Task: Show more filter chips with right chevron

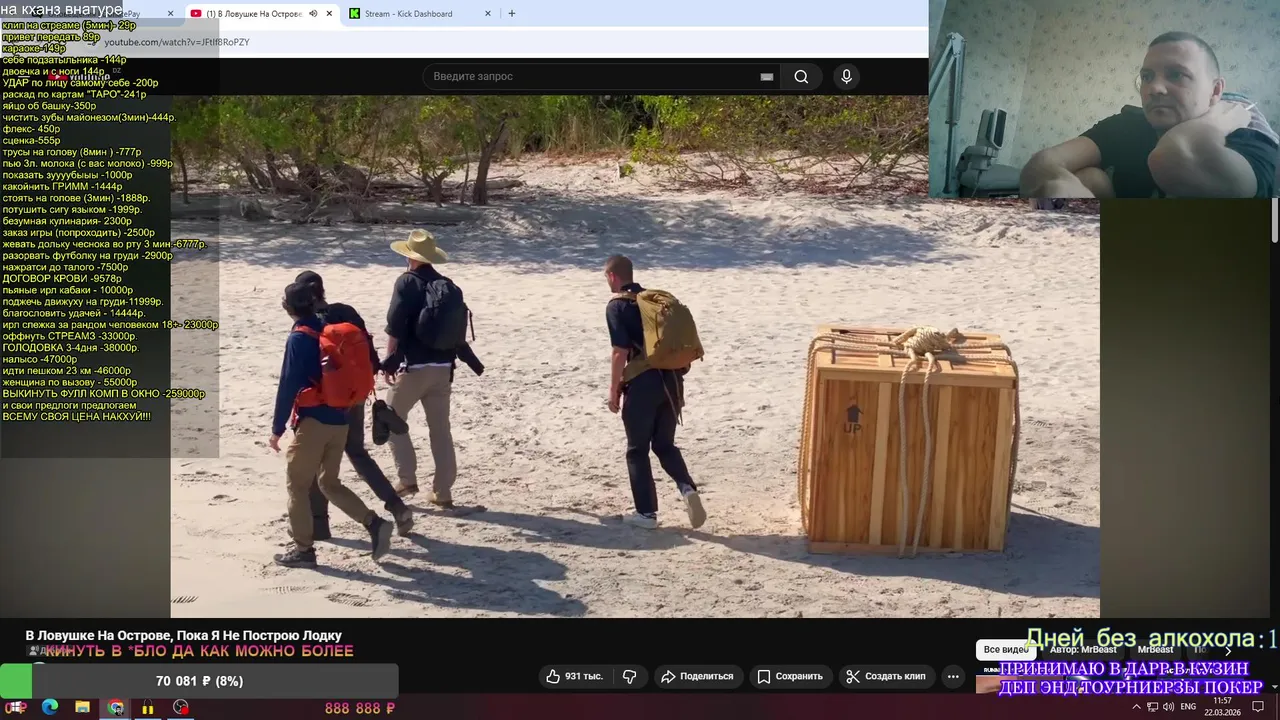Action: 1228,650
